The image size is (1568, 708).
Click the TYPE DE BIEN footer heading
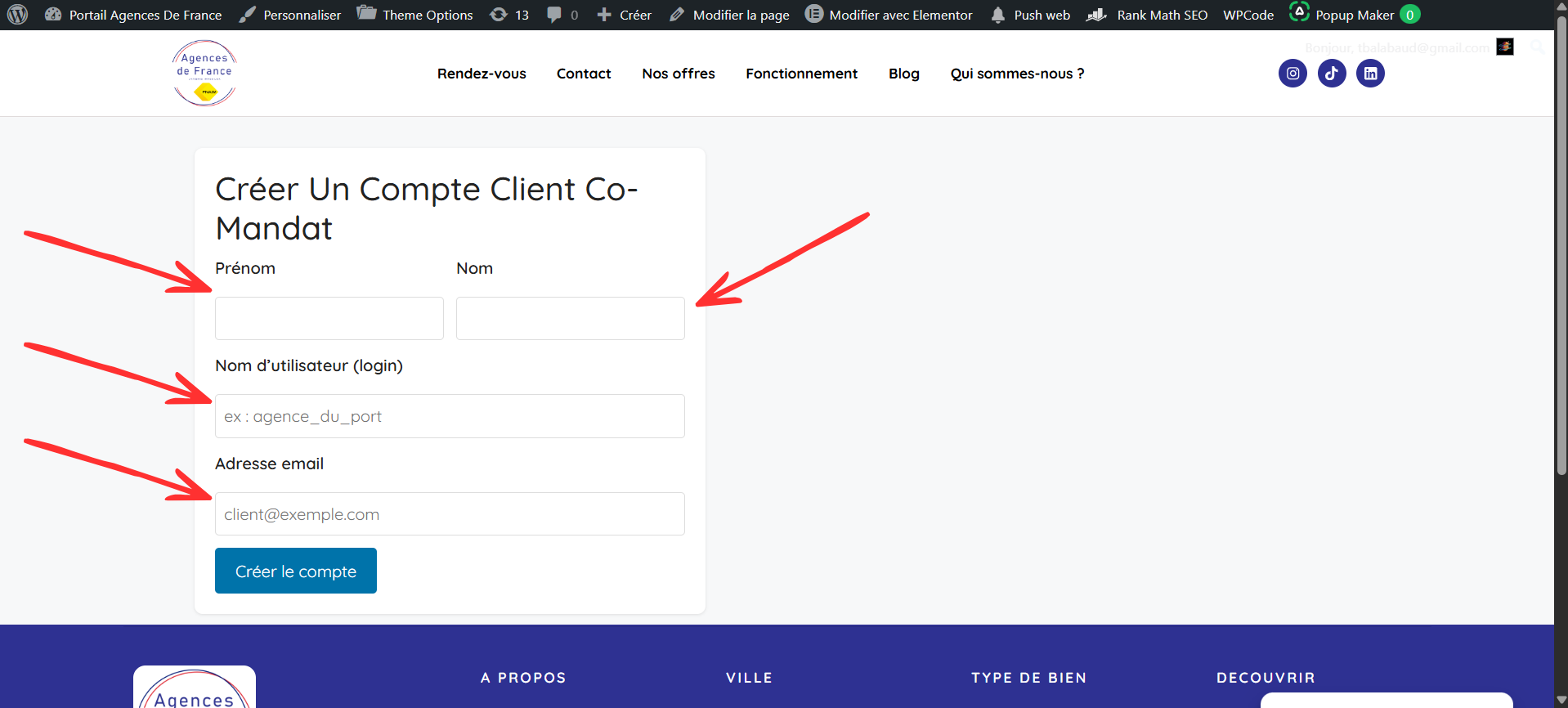[1029, 678]
